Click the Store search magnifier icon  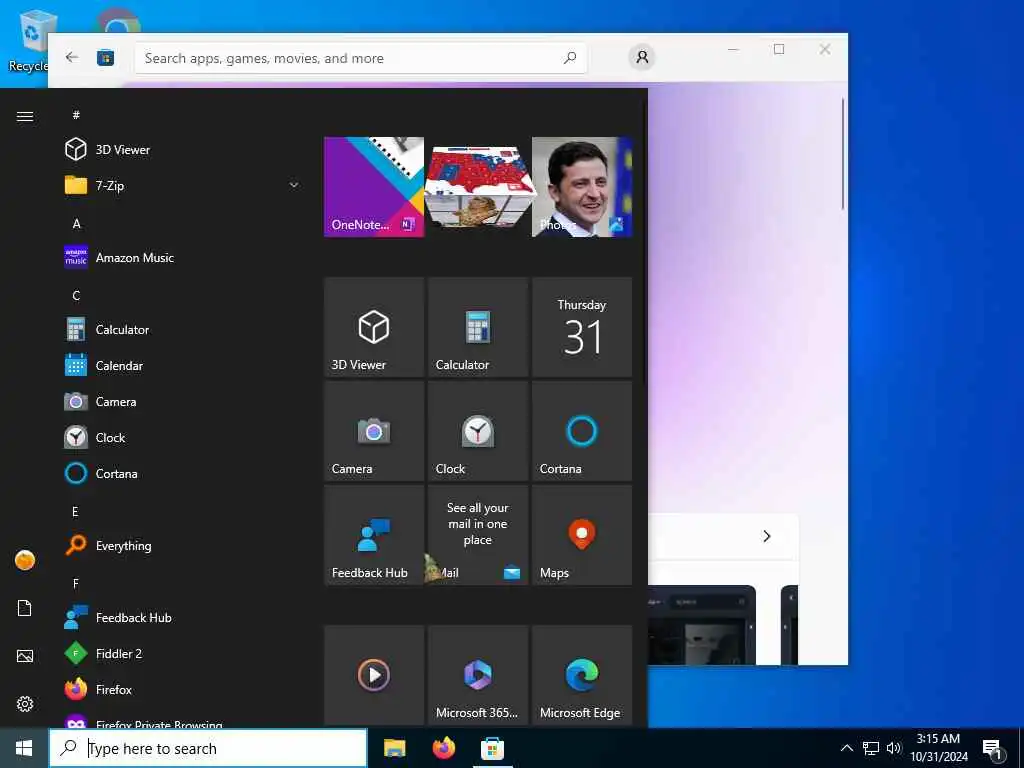coord(570,57)
